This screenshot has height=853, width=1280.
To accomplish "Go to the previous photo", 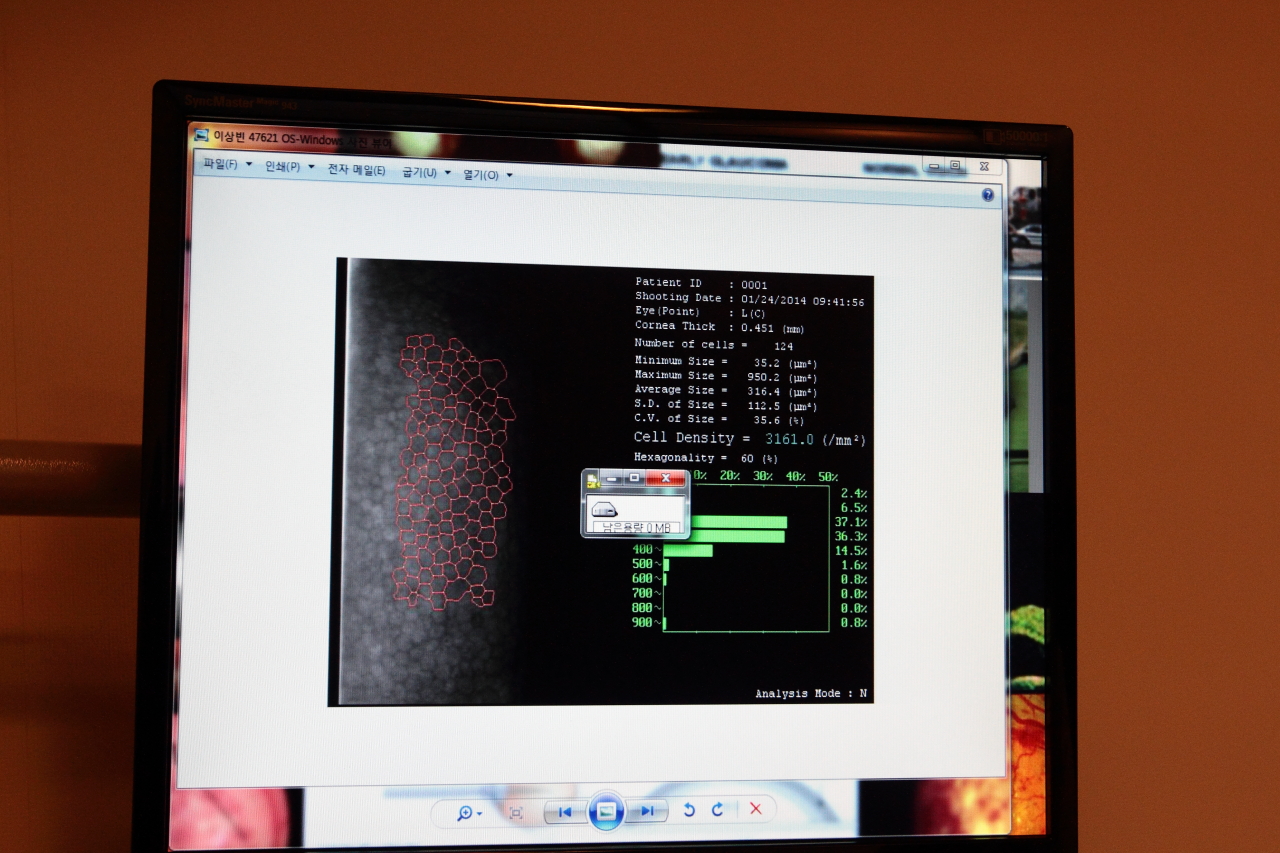I will (565, 812).
